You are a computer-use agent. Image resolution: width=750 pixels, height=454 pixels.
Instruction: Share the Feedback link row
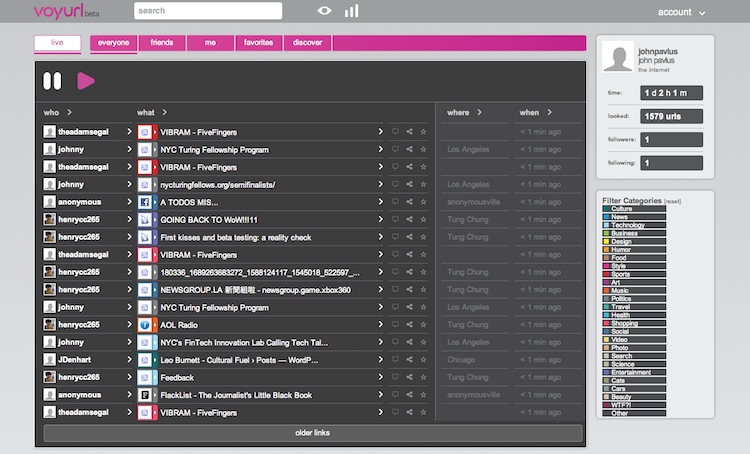coord(409,377)
